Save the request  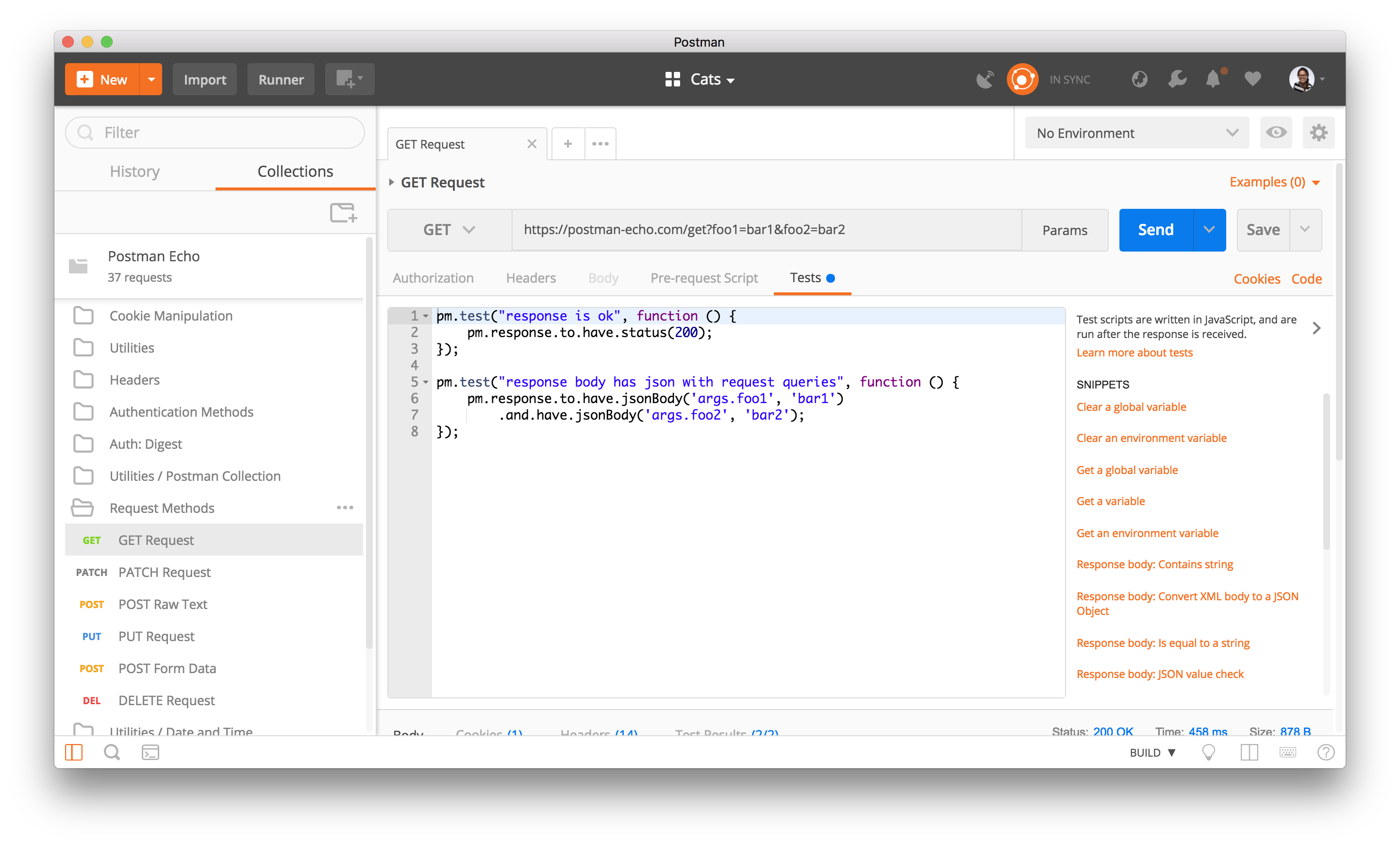1263,230
